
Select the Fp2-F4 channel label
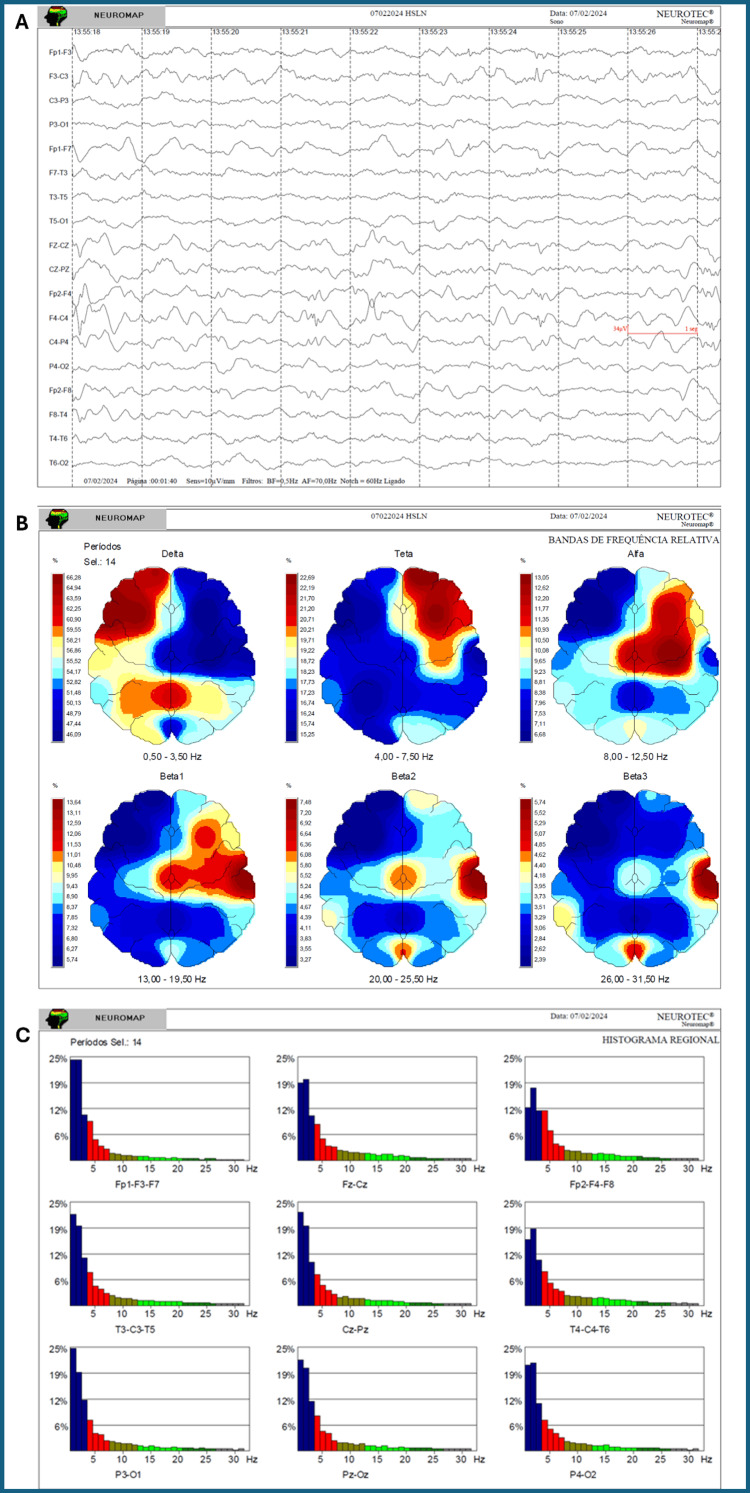59,294
